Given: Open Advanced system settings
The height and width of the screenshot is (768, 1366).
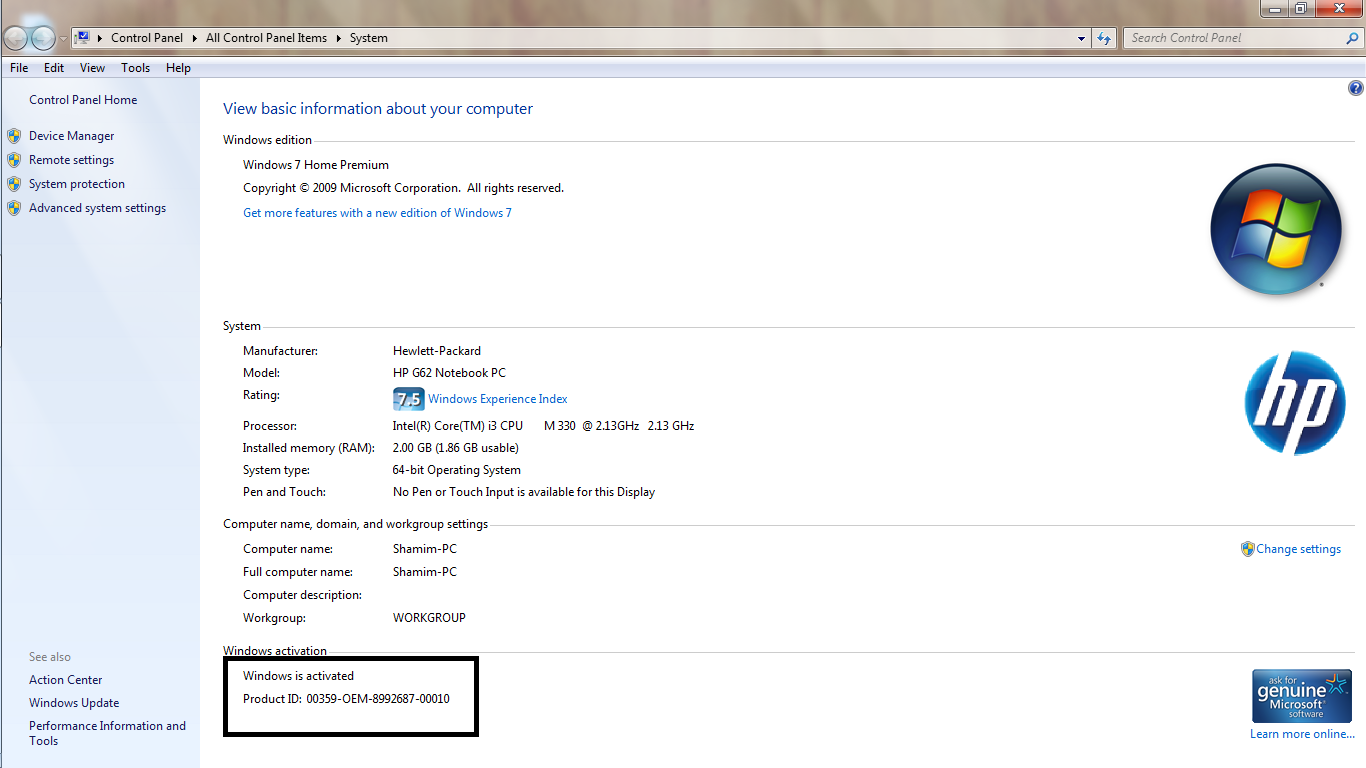Looking at the screenshot, I should [x=97, y=207].
